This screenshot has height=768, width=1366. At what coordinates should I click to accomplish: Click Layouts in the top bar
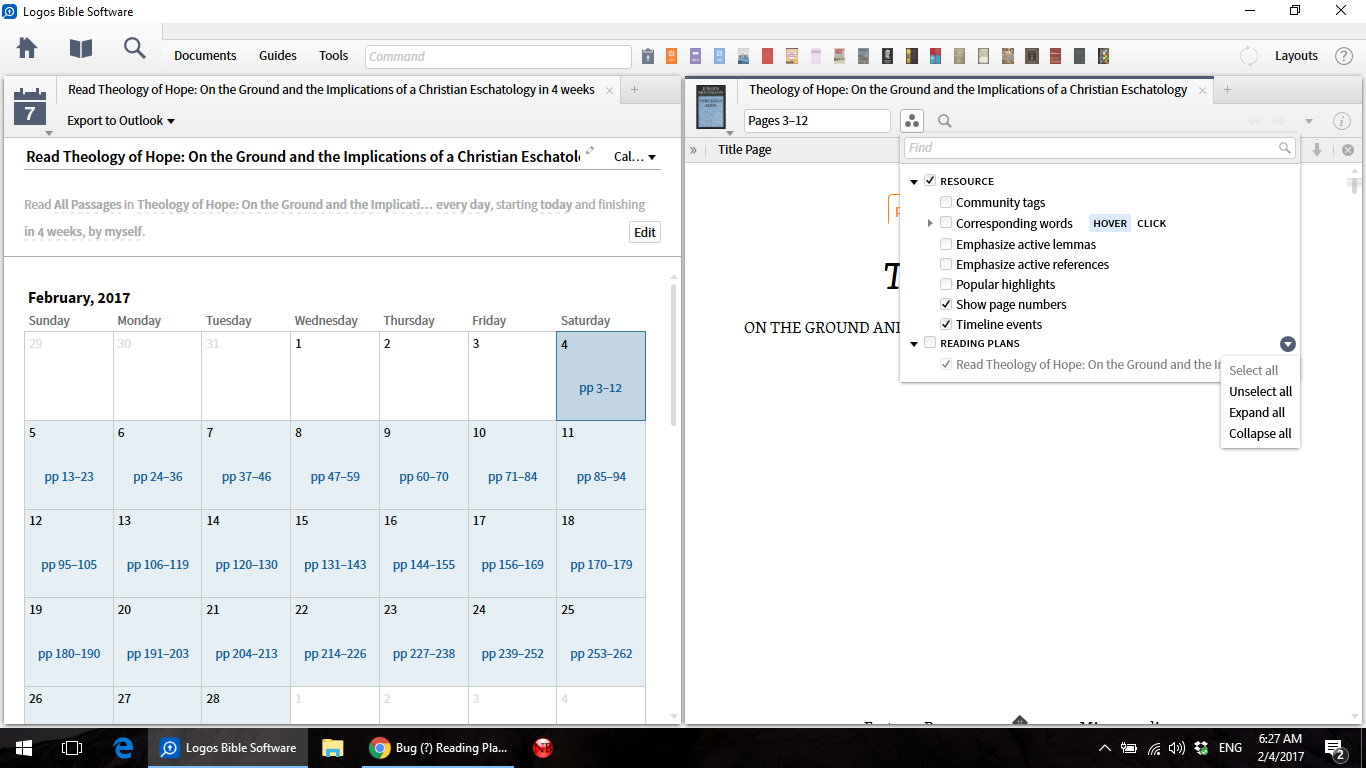1296,56
